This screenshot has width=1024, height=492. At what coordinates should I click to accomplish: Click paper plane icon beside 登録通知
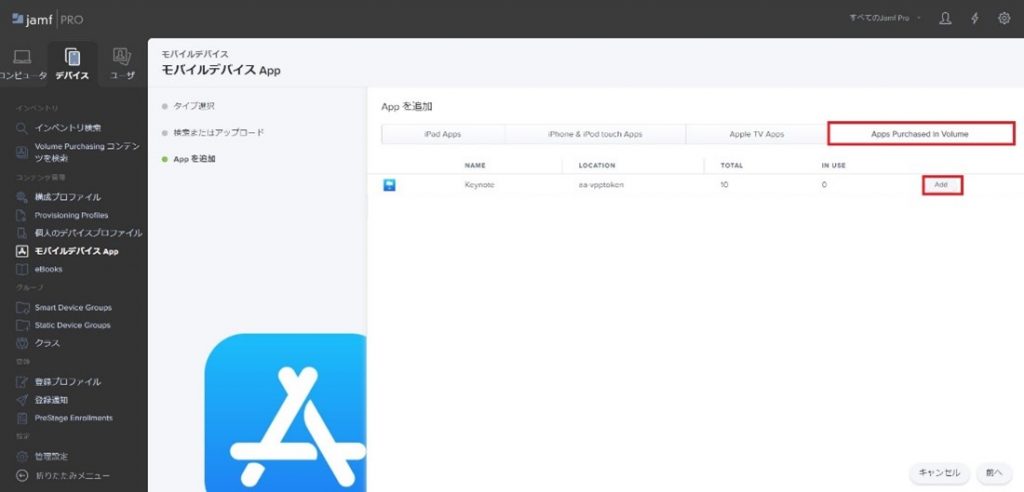point(22,400)
